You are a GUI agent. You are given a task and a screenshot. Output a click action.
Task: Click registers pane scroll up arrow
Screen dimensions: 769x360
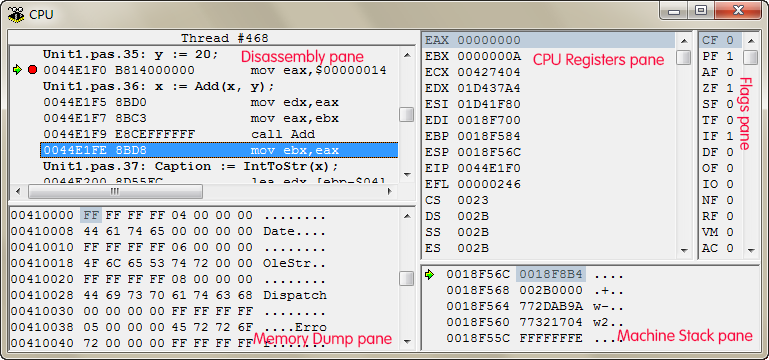pyautogui.click(x=684, y=40)
